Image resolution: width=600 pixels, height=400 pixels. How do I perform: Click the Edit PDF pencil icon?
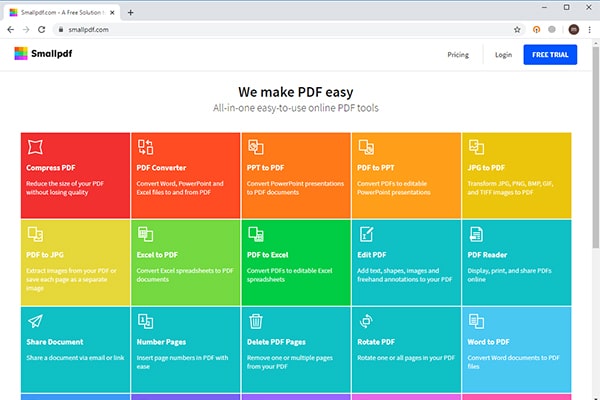(x=366, y=234)
